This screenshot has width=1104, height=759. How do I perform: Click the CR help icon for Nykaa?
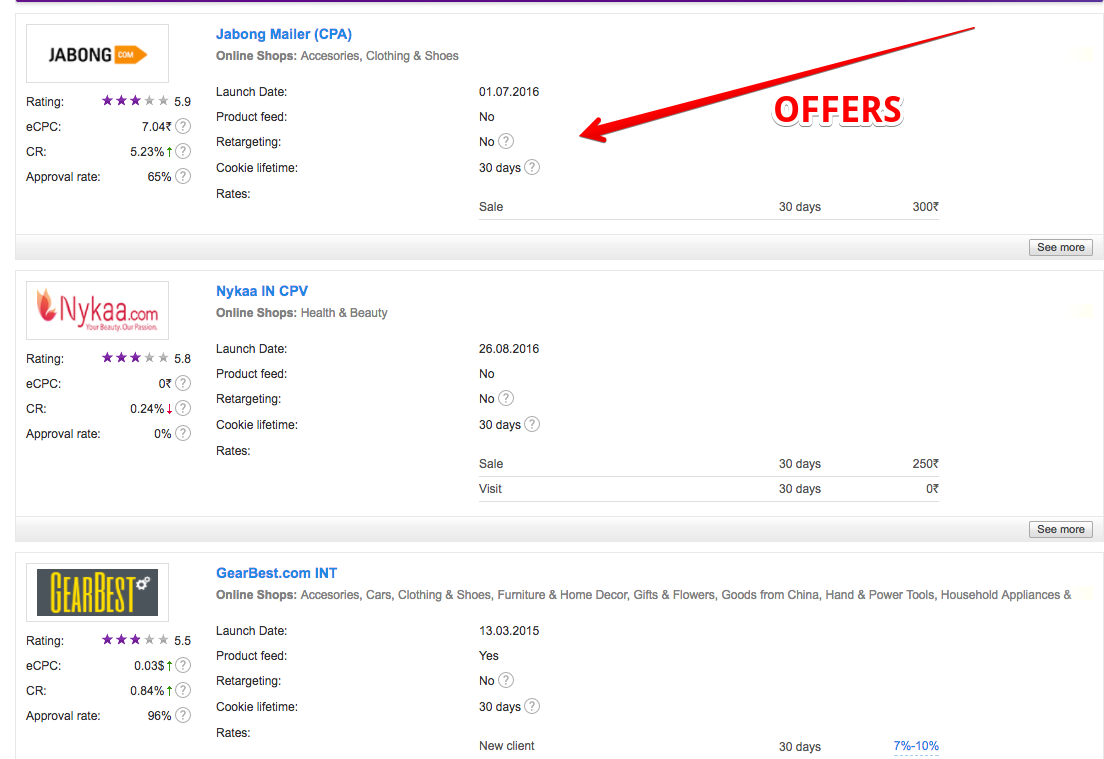tap(183, 408)
